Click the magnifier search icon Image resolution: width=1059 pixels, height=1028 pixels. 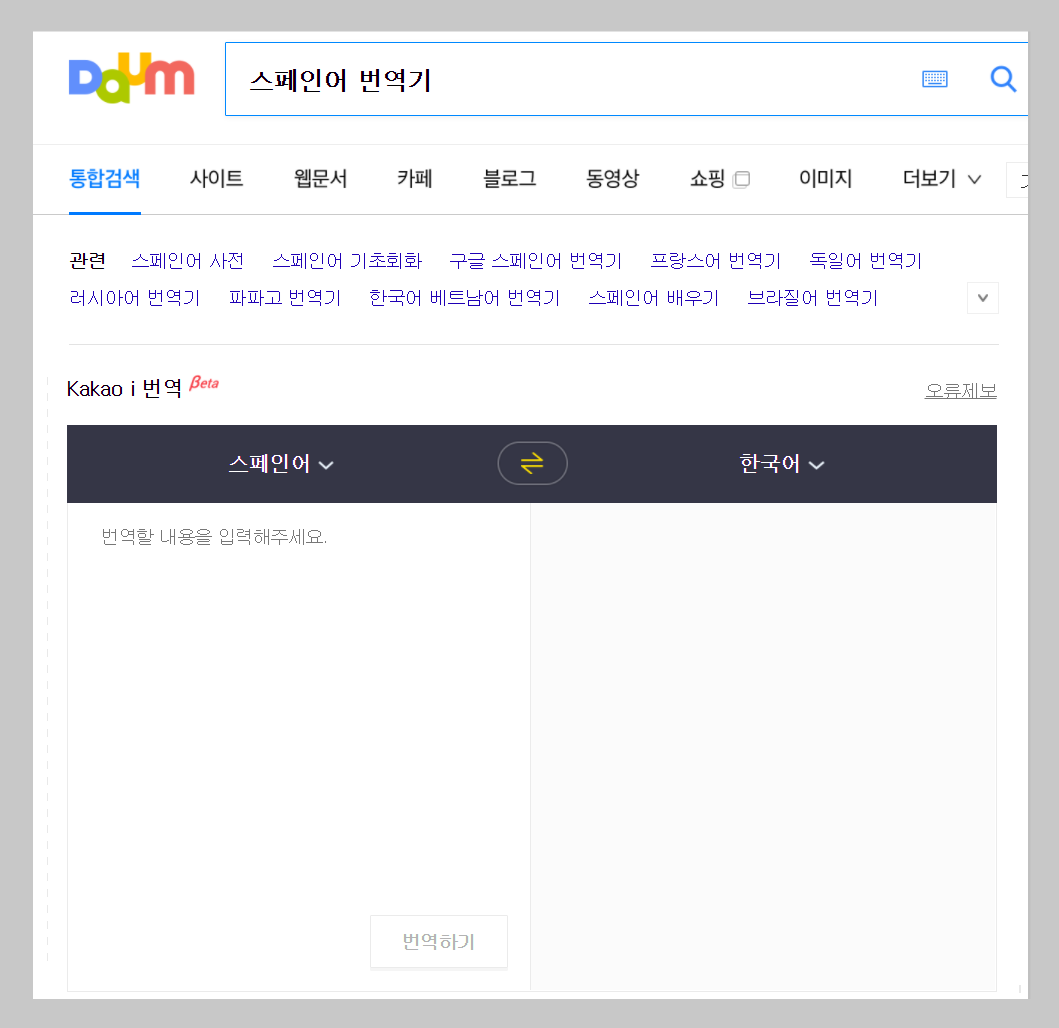click(x=1003, y=79)
